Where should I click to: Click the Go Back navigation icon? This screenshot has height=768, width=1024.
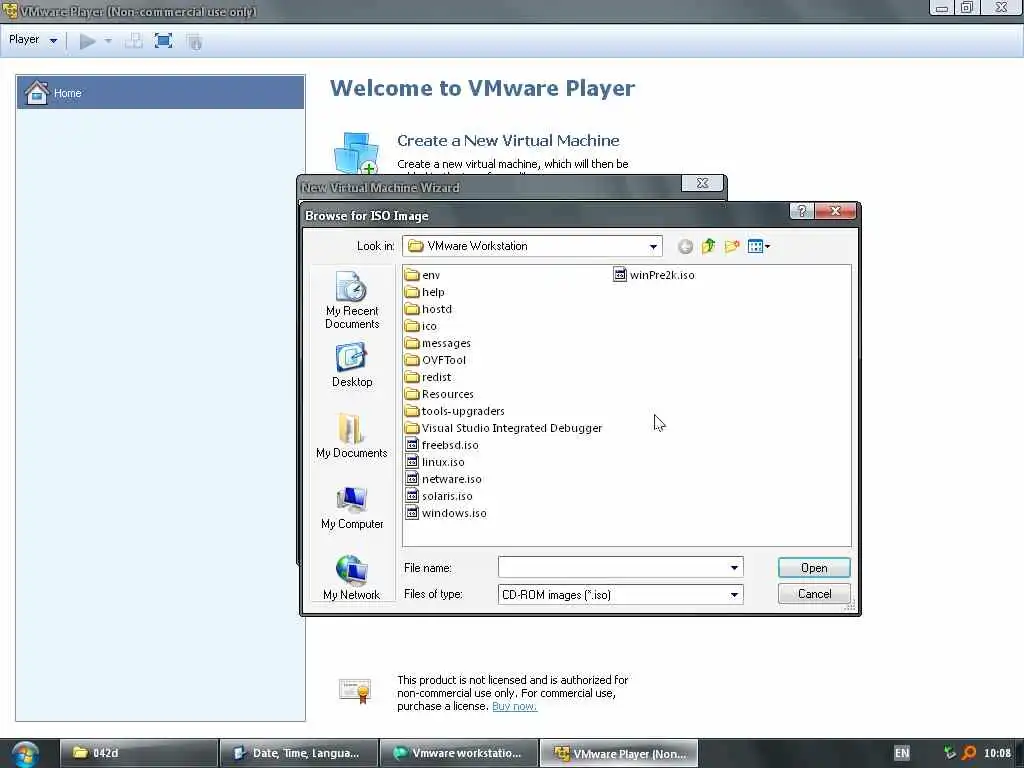pos(685,246)
